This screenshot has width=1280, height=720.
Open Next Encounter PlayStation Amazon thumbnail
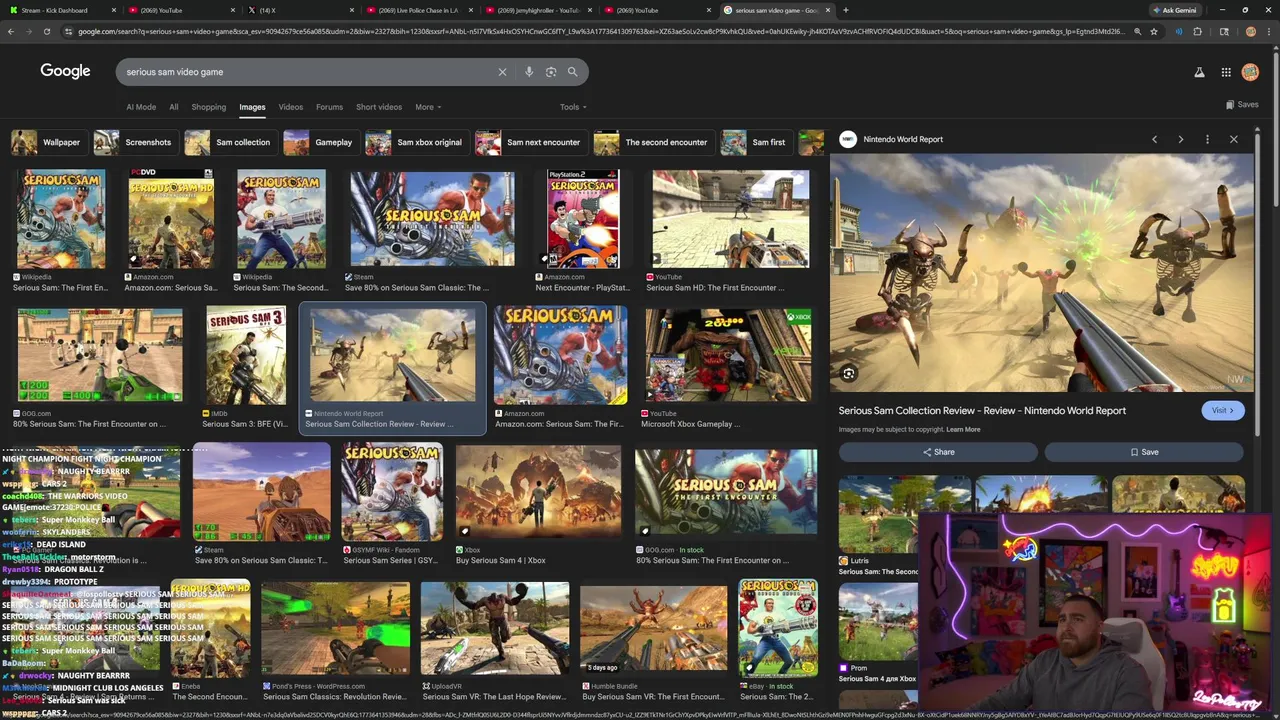pyautogui.click(x=583, y=219)
